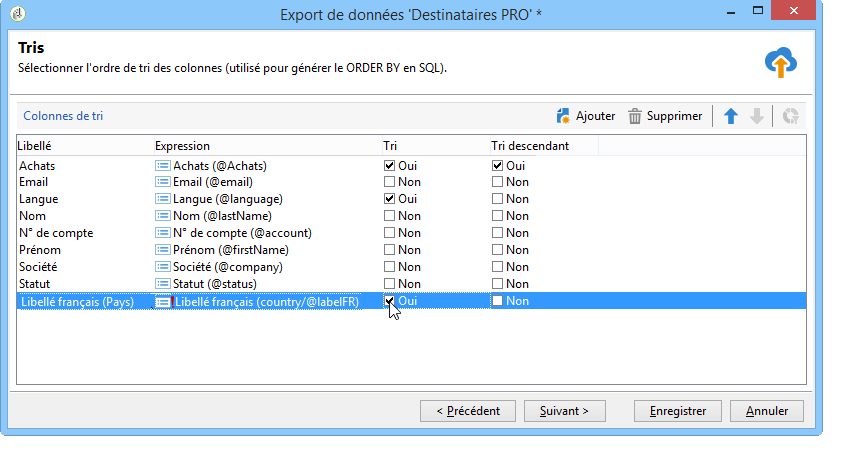The height and width of the screenshot is (466, 850).
Task: Click the greyed refresh icon in toolbar
Action: coord(790,116)
